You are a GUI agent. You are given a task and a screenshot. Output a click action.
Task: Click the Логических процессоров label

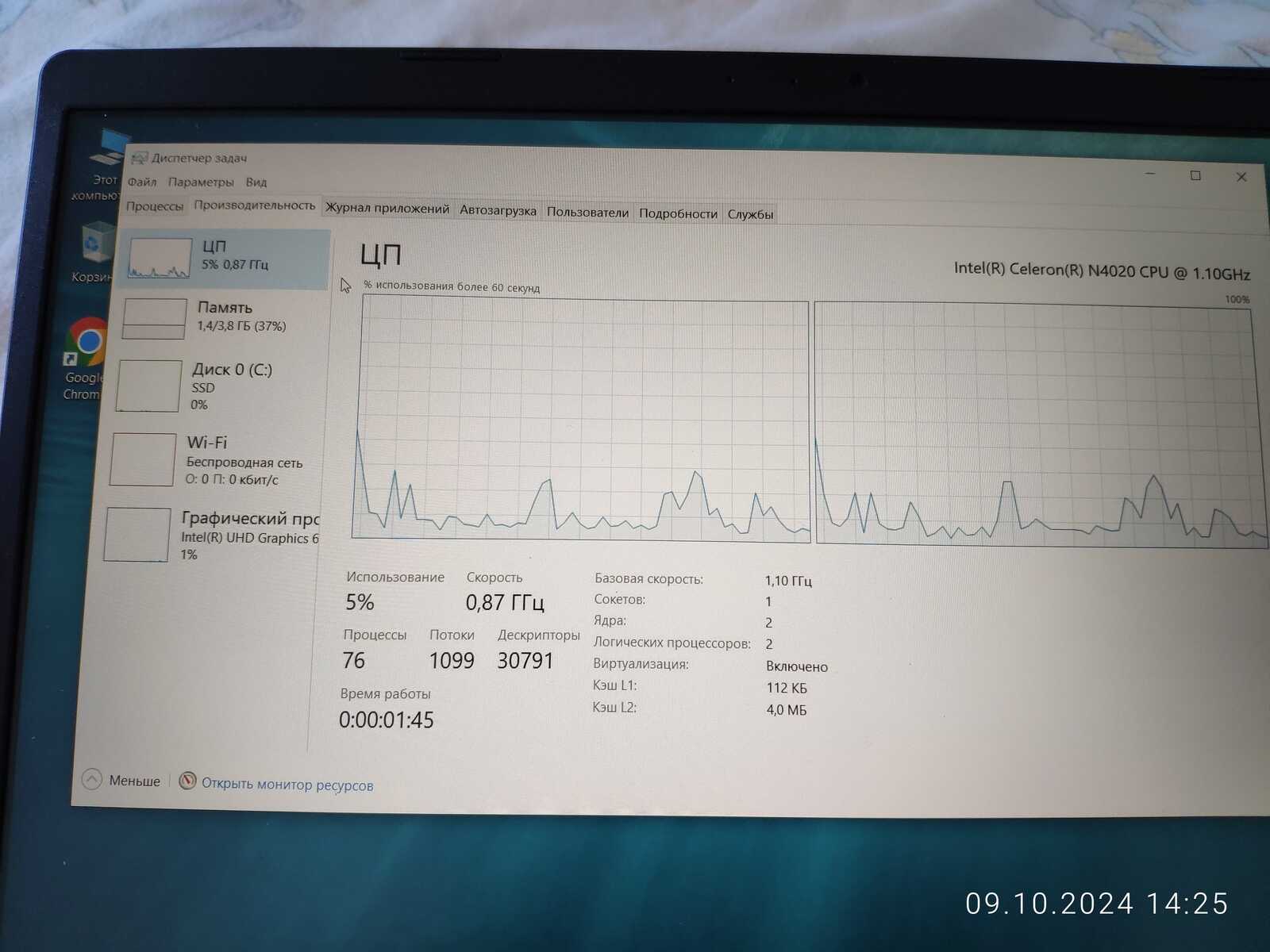click(x=672, y=643)
